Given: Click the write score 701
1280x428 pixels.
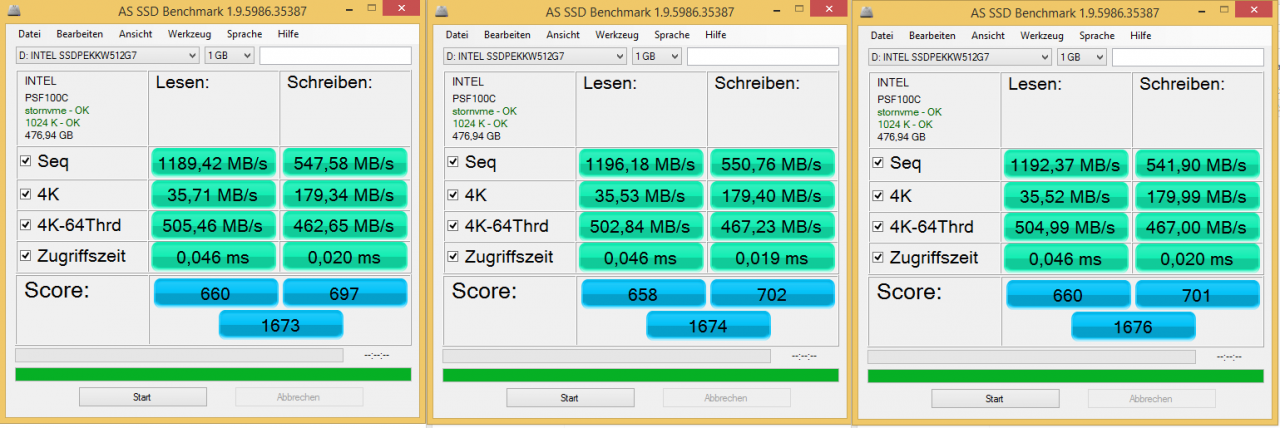Looking at the screenshot, I should point(1197,295).
